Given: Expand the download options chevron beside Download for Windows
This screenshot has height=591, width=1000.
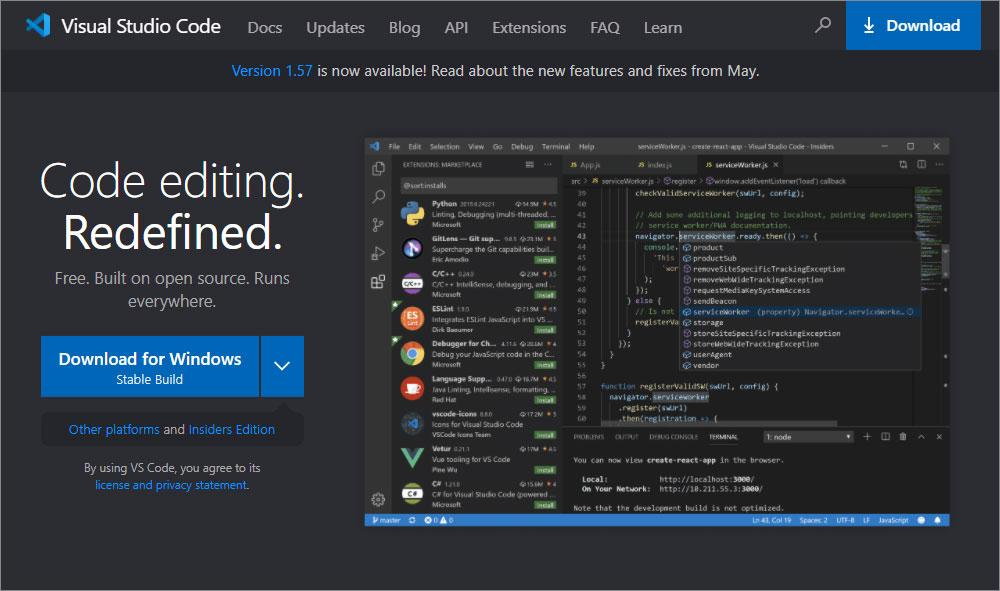Looking at the screenshot, I should (x=282, y=366).
